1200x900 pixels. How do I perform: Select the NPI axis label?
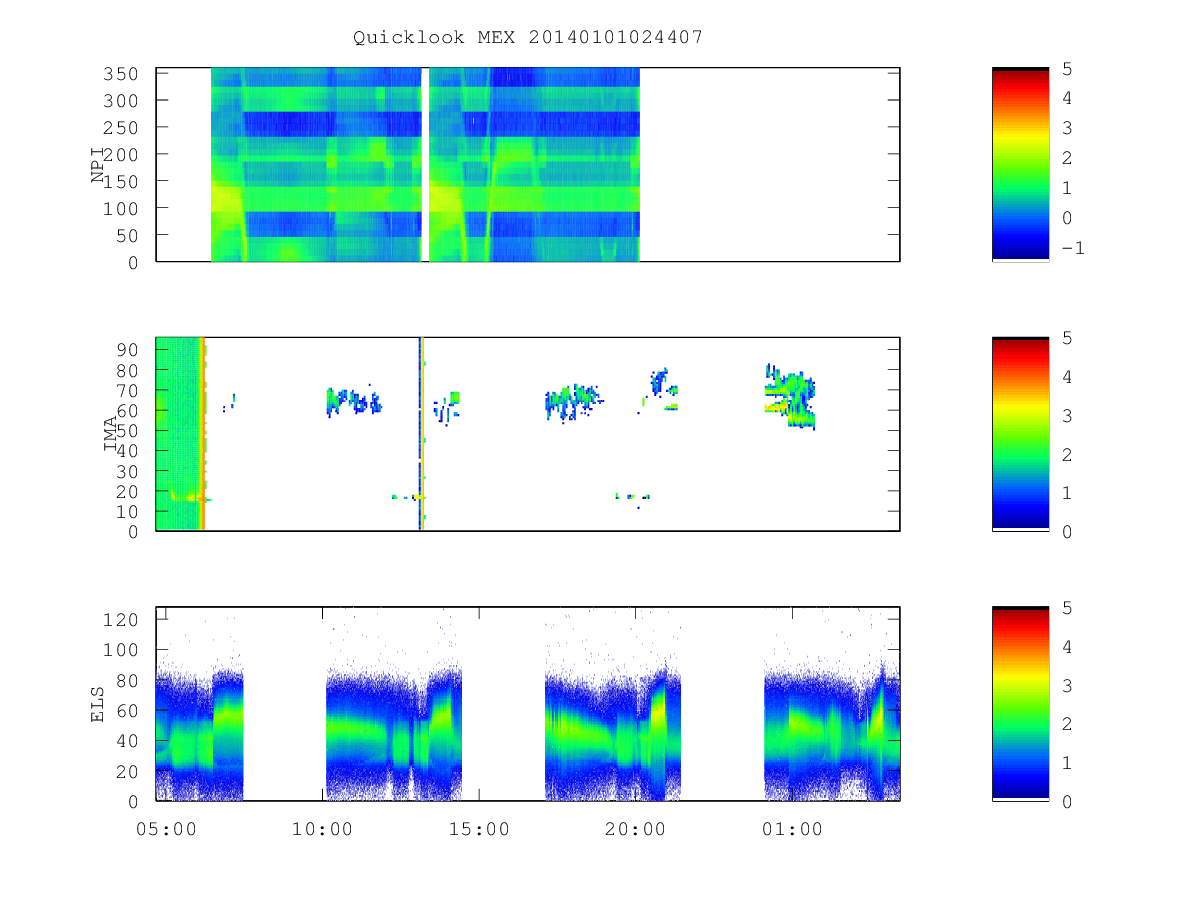point(98,165)
